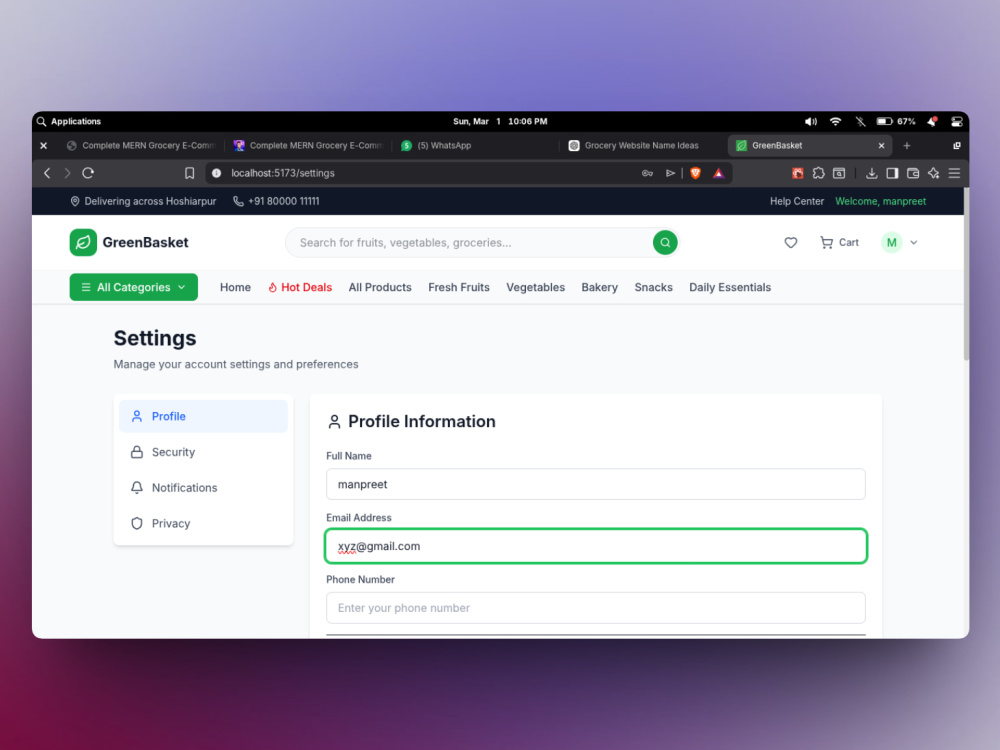Image resolution: width=1000 pixels, height=750 pixels.
Task: Click the browser forward arrow
Action: pos(67,173)
